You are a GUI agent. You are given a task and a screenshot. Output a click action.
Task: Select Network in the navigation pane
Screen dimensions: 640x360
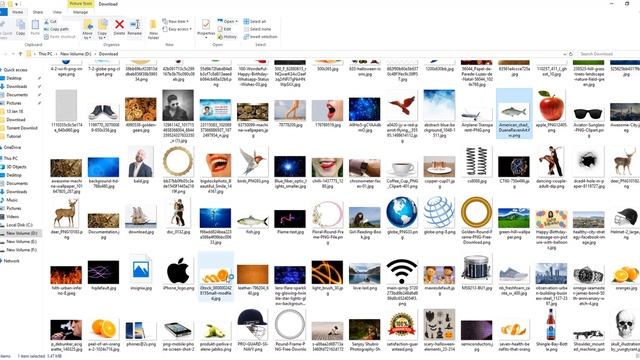point(11,261)
